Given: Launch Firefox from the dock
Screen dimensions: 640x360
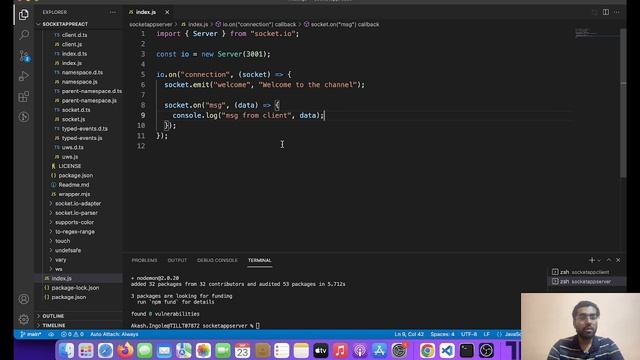Looking at the screenshot, I should (125, 350).
